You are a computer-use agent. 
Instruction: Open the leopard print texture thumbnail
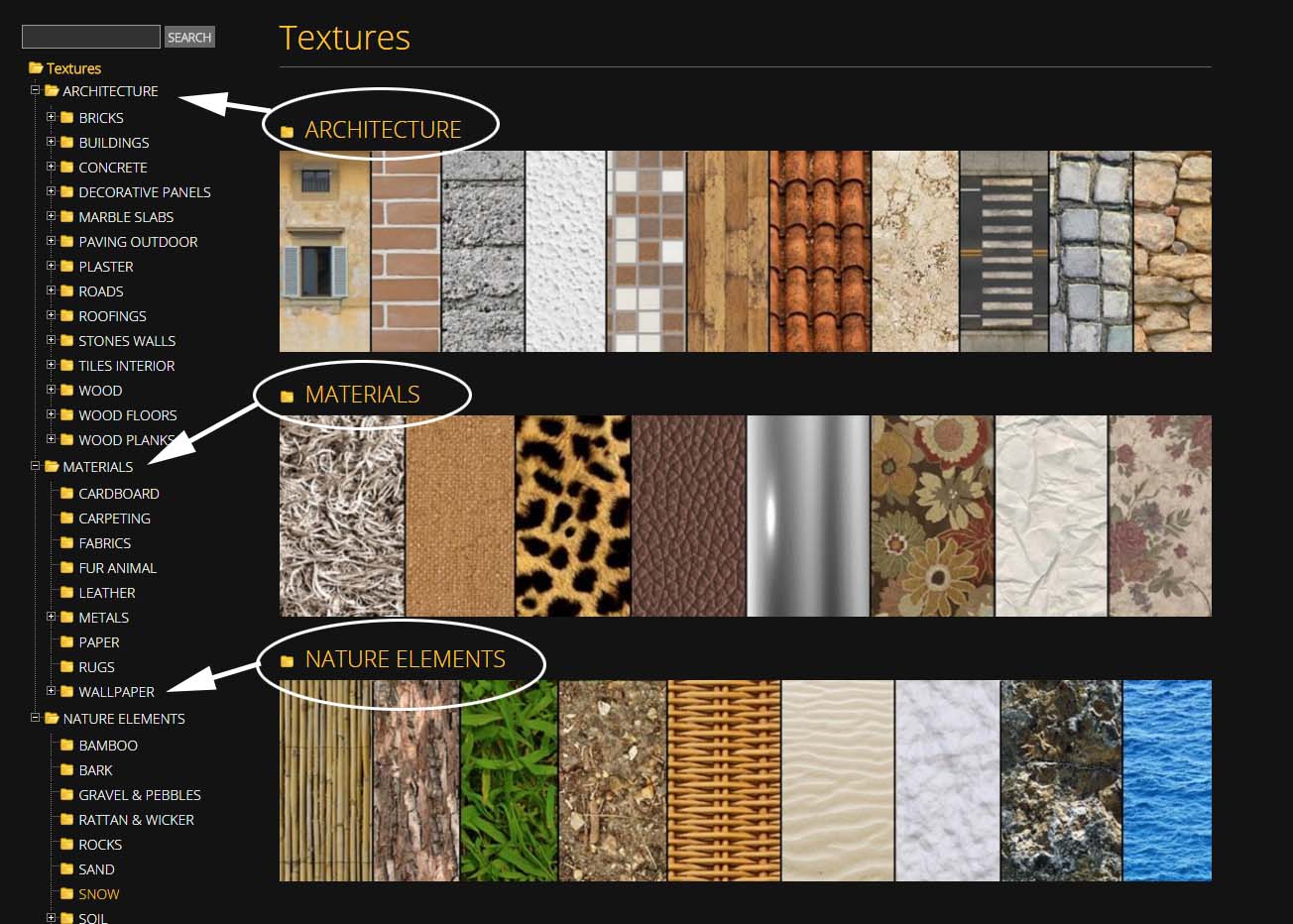pos(572,515)
